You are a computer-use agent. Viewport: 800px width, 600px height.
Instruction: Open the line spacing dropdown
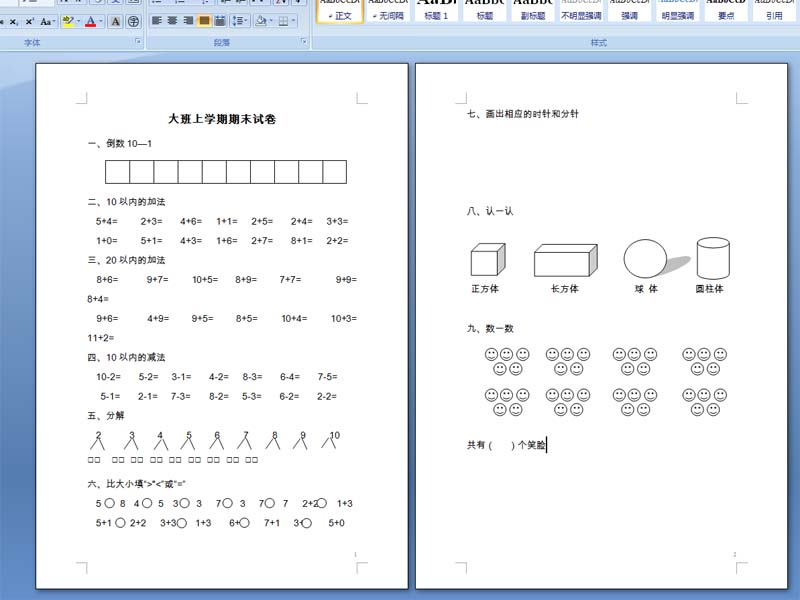(239, 21)
